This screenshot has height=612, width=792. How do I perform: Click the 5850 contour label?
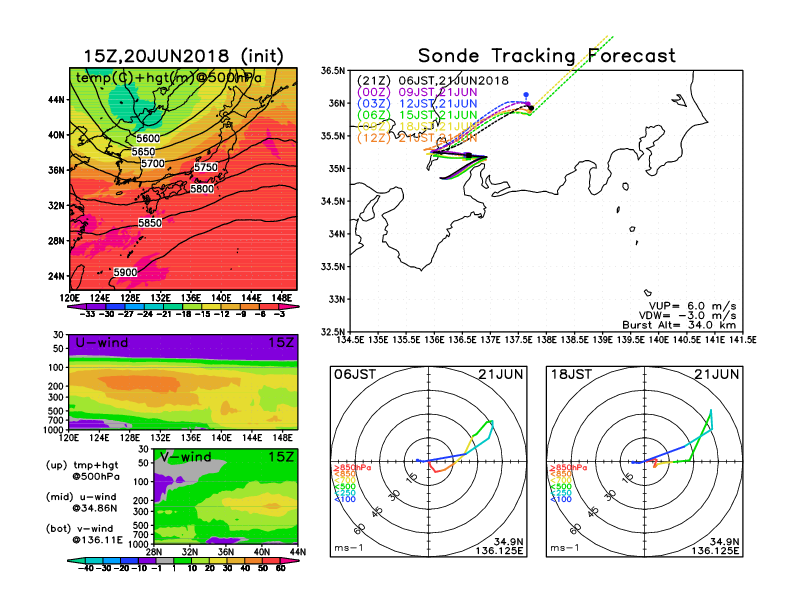point(150,223)
